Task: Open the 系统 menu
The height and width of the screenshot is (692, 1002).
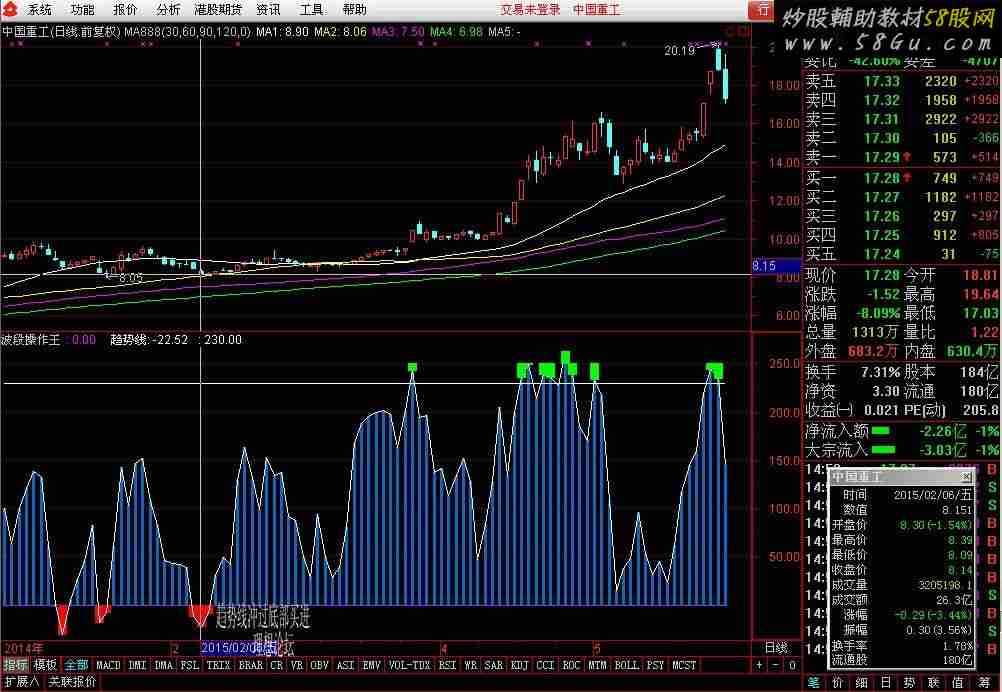Action: tap(40, 10)
